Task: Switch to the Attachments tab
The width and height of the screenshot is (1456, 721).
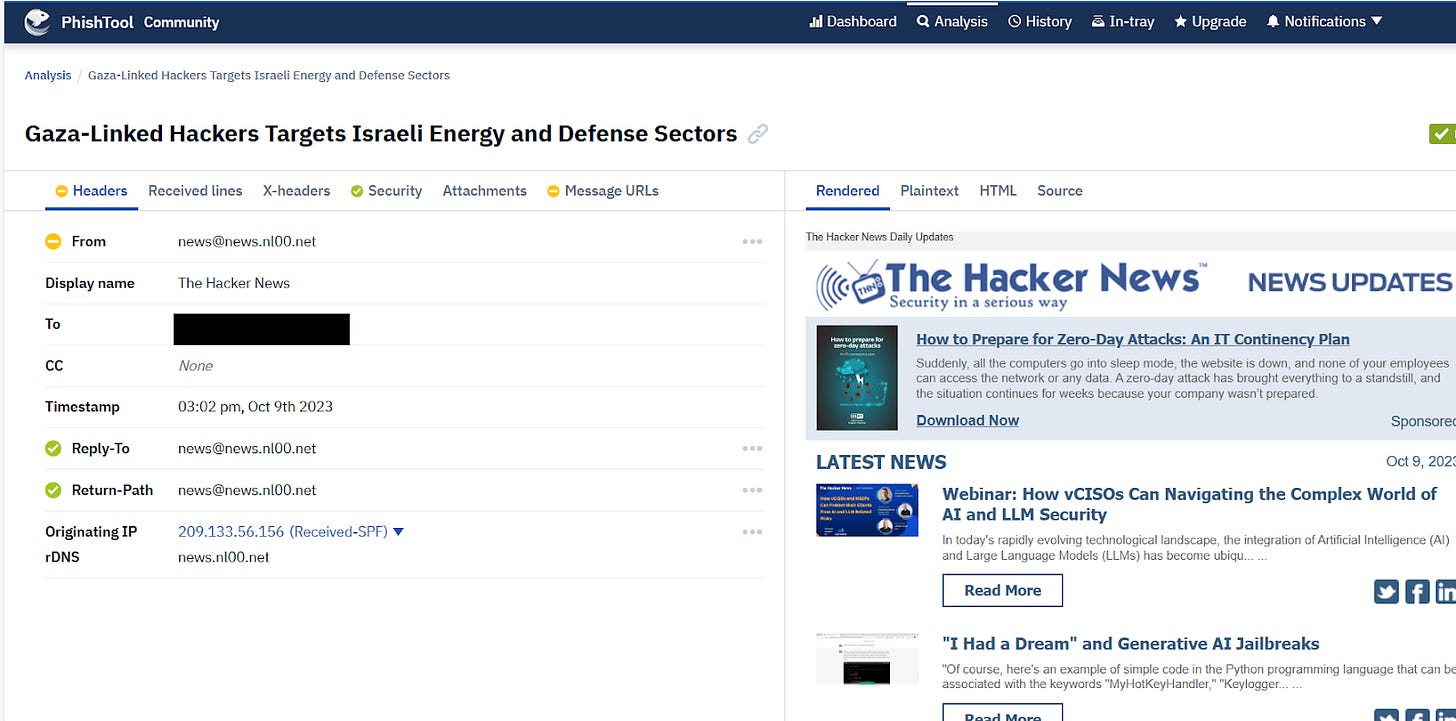Action: 485,191
